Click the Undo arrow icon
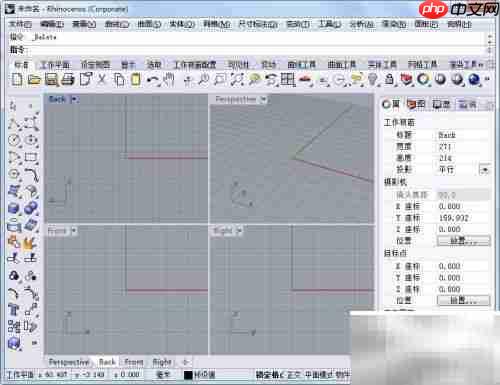This screenshot has width=500, height=385. (x=153, y=80)
